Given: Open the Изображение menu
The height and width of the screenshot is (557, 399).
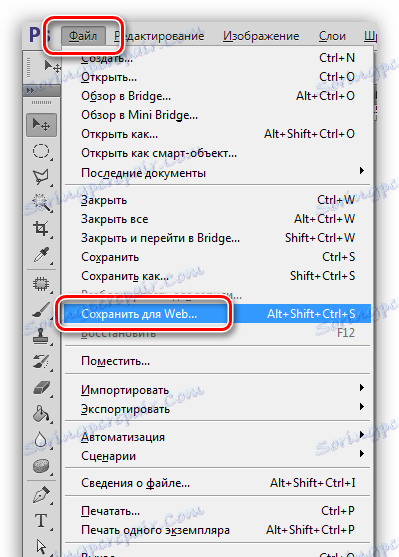Looking at the screenshot, I should [261, 36].
